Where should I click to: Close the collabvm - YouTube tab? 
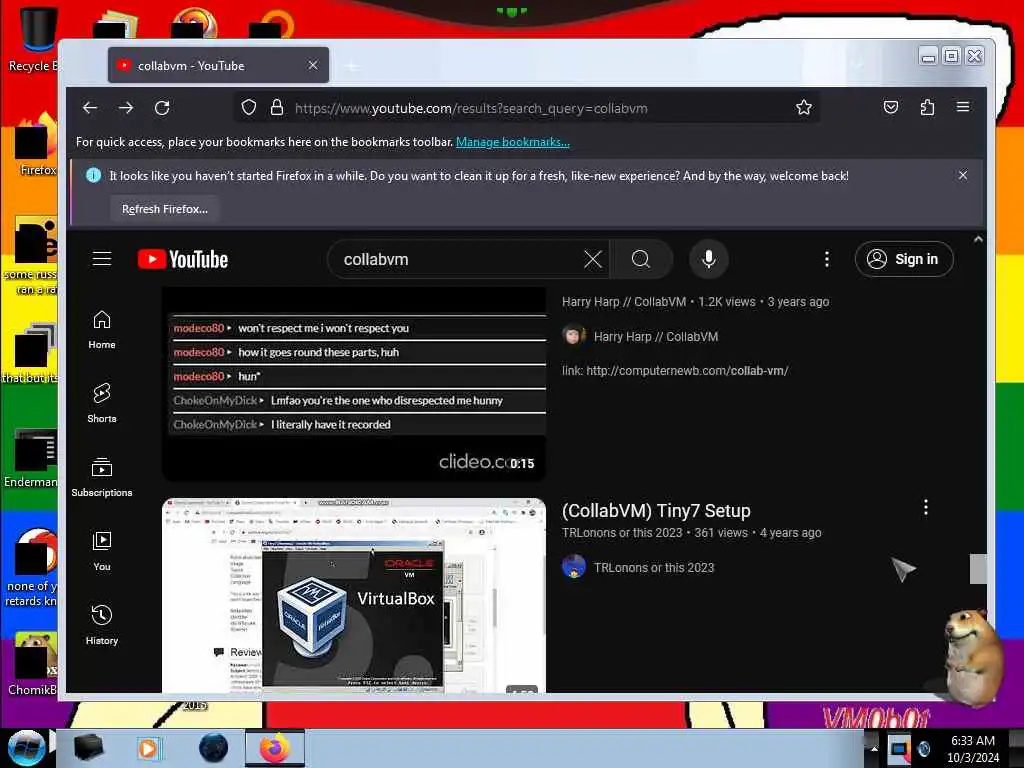point(313,65)
